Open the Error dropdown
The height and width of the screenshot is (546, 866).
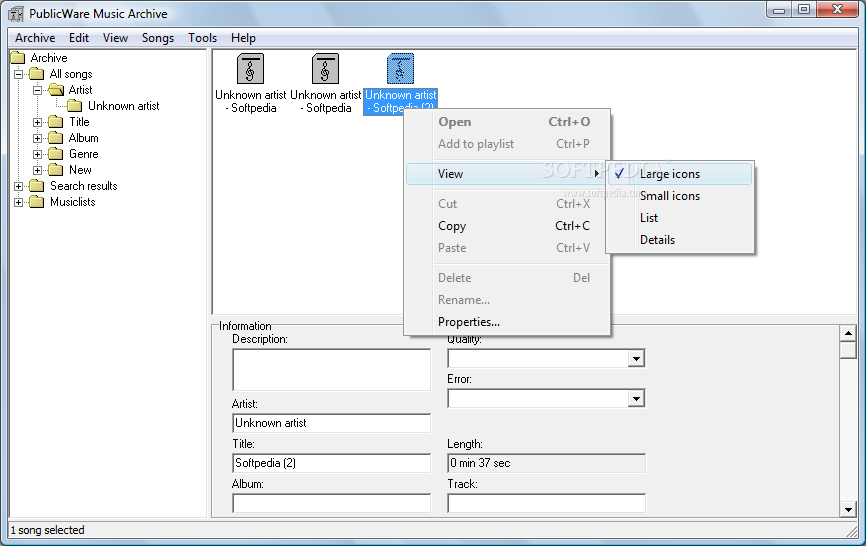[x=636, y=399]
